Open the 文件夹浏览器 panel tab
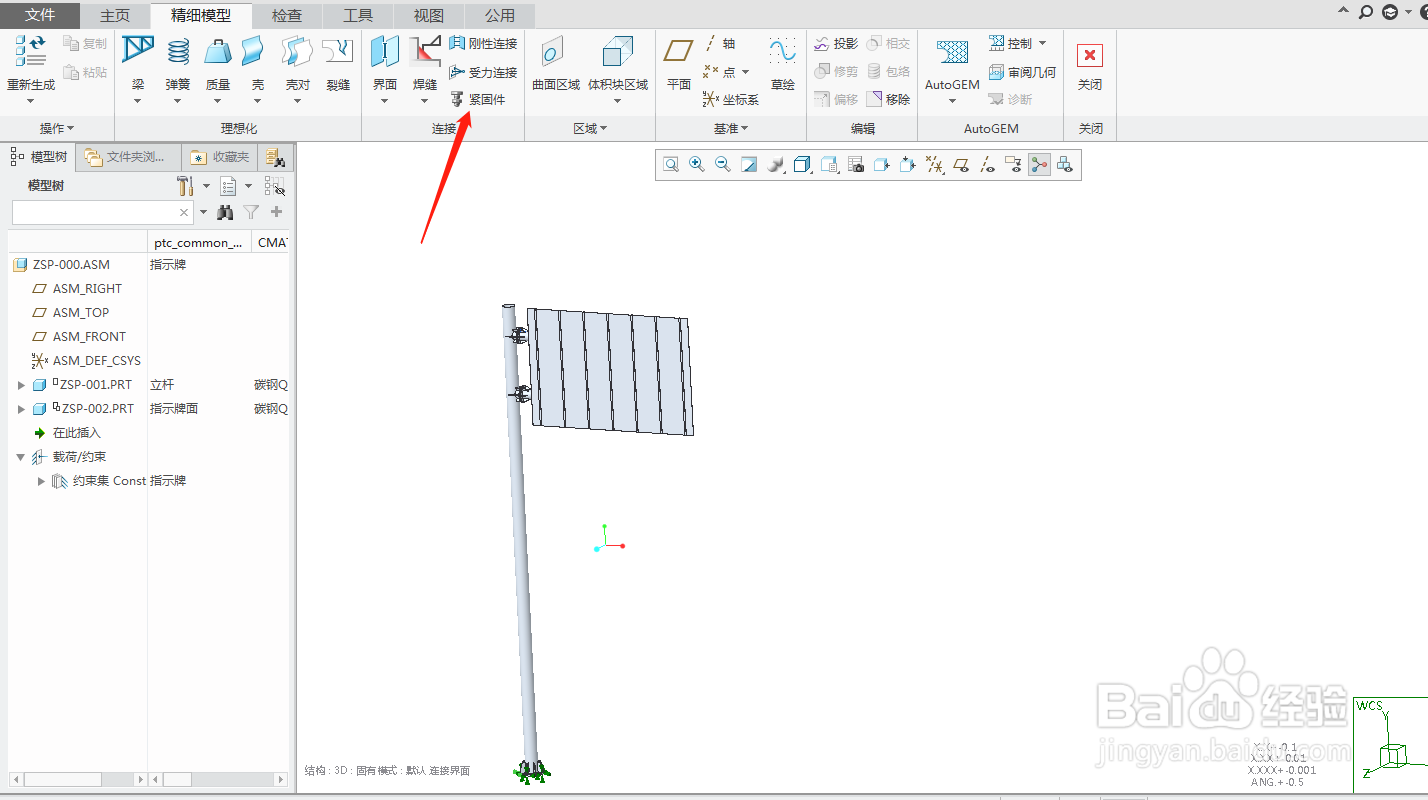1428x800 pixels. point(130,157)
